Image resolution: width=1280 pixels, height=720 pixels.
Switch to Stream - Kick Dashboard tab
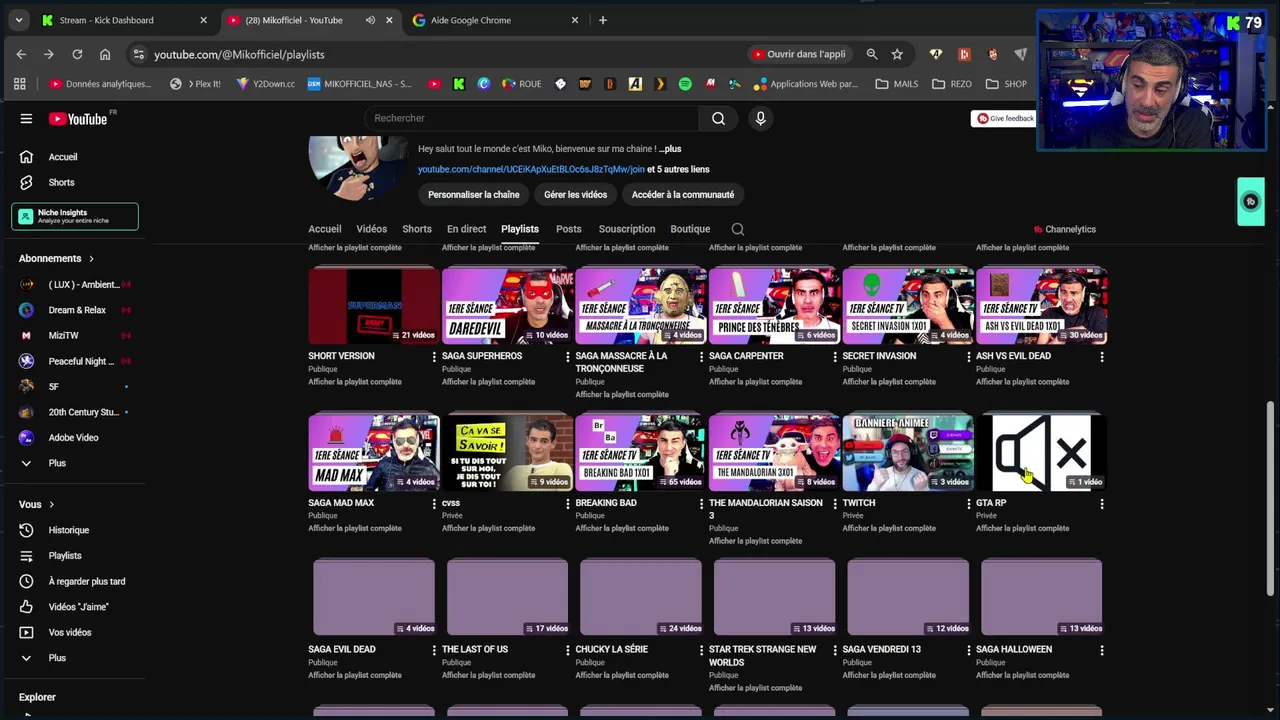click(125, 20)
